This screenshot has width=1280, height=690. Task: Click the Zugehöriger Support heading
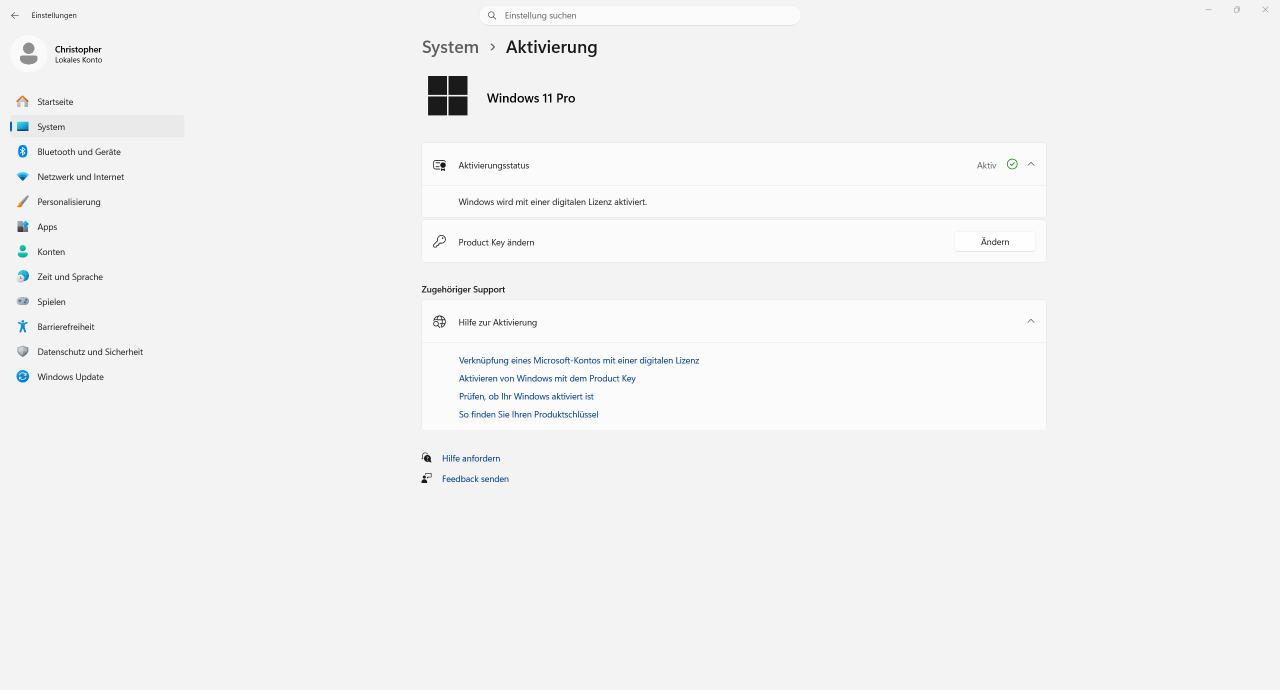463,289
